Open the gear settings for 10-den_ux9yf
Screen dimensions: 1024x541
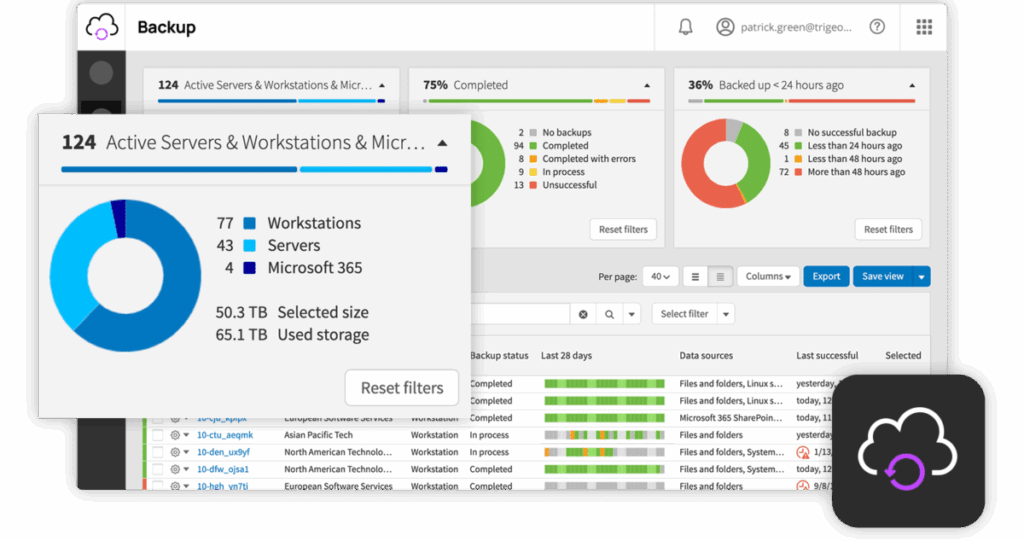(174, 452)
